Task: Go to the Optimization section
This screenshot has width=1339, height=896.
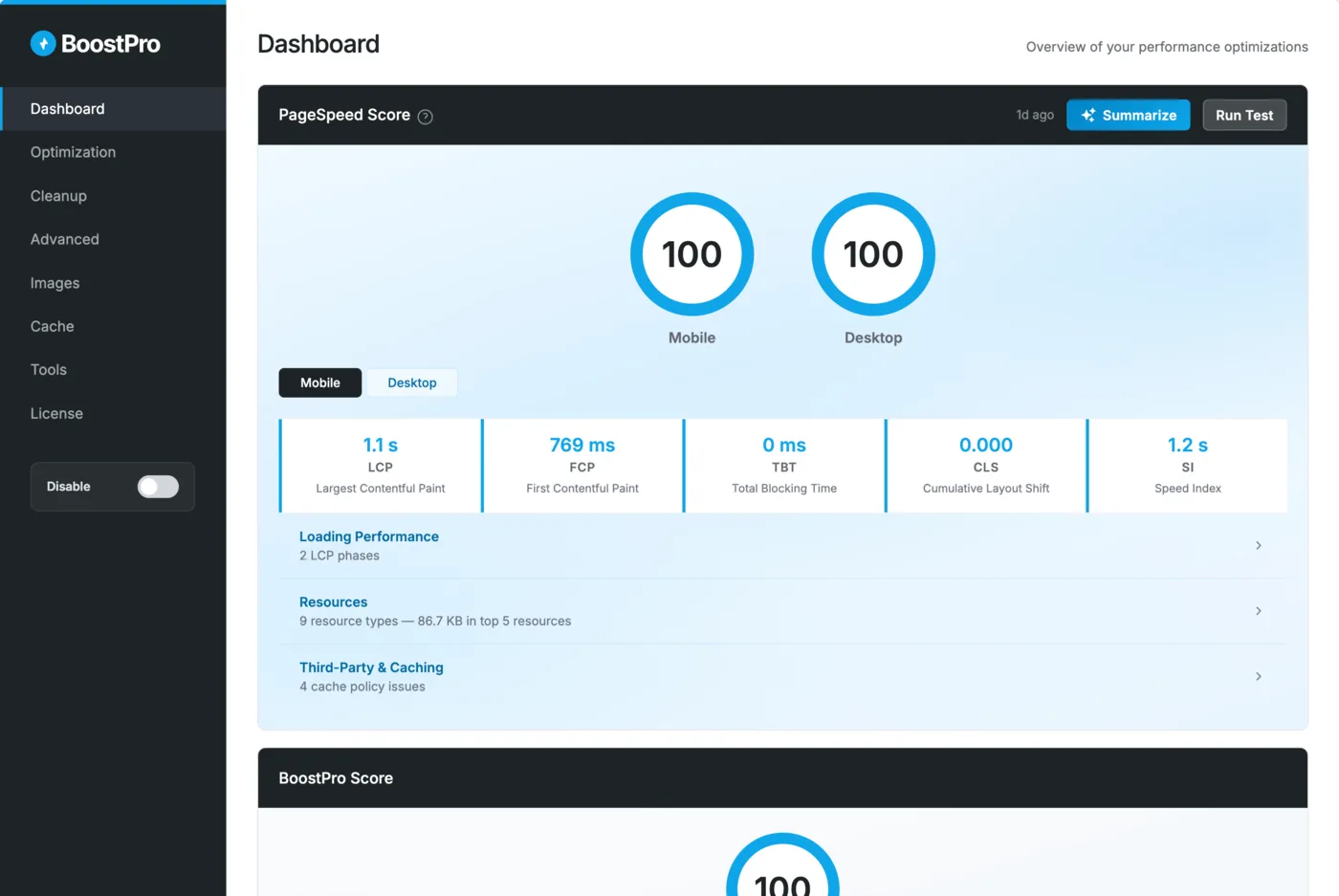Action: coord(114,152)
